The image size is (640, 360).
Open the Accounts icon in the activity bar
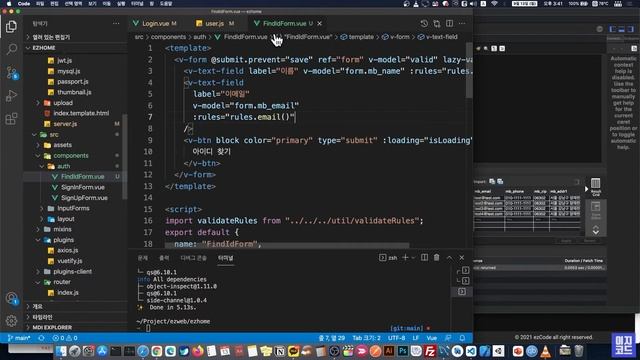(11, 299)
